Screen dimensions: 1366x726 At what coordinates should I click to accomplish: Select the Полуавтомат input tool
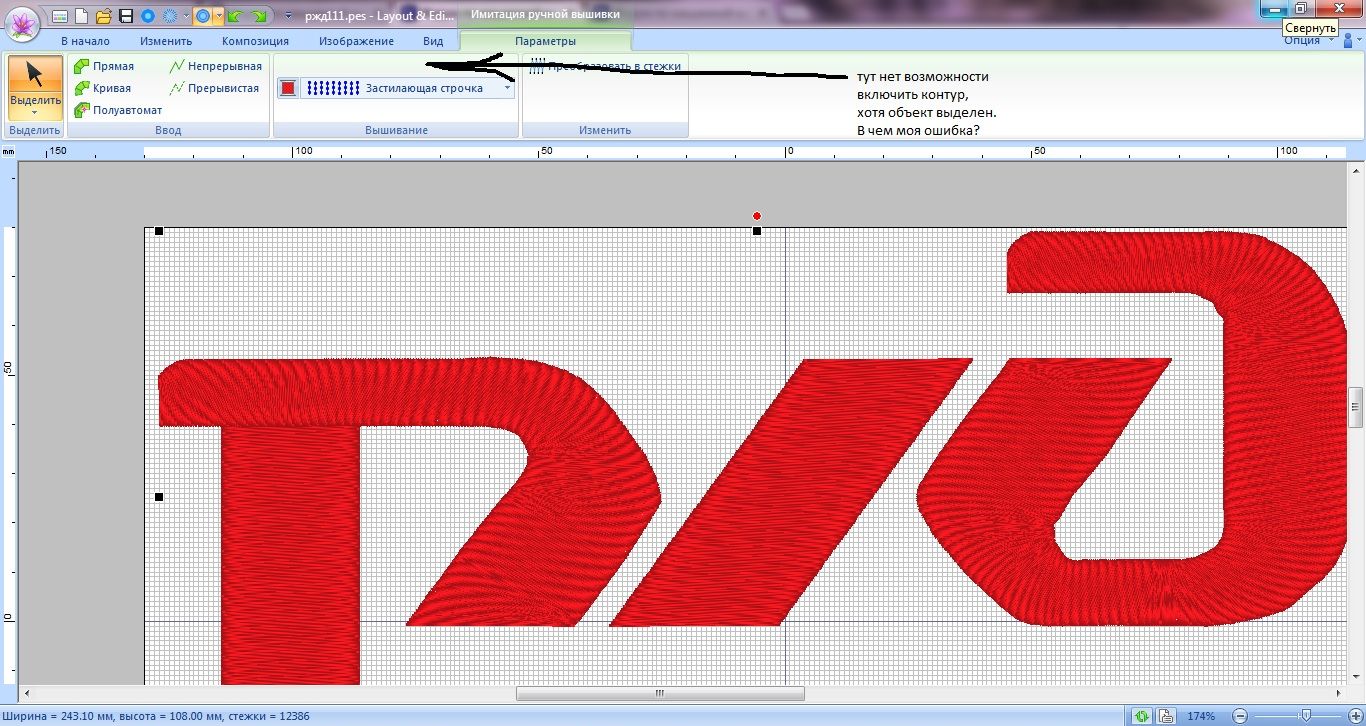[118, 110]
